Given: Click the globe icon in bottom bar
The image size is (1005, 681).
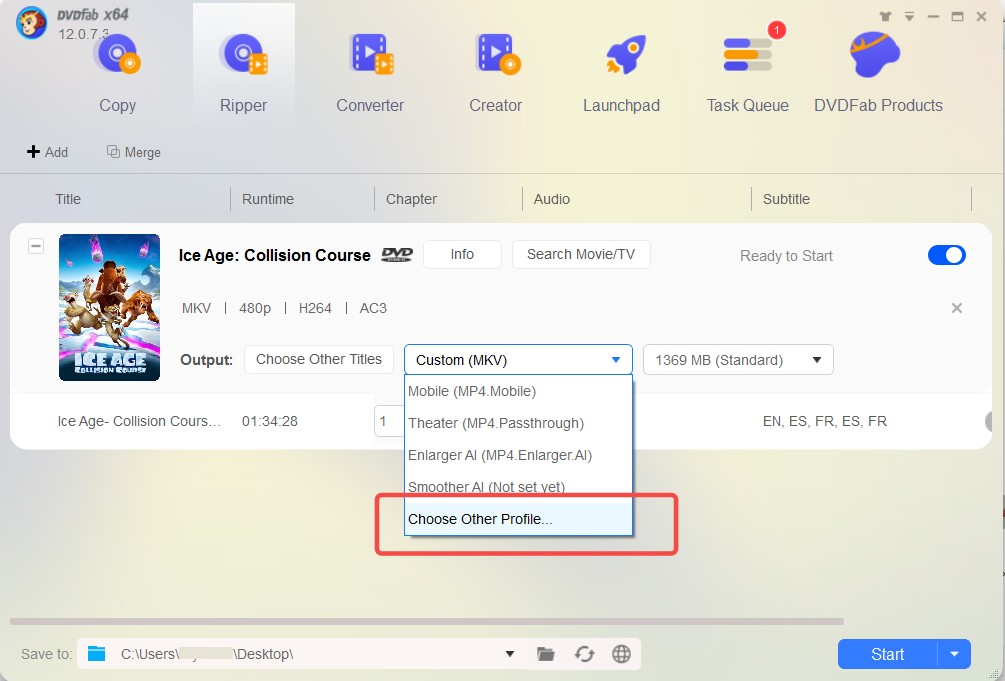Looking at the screenshot, I should pos(621,654).
